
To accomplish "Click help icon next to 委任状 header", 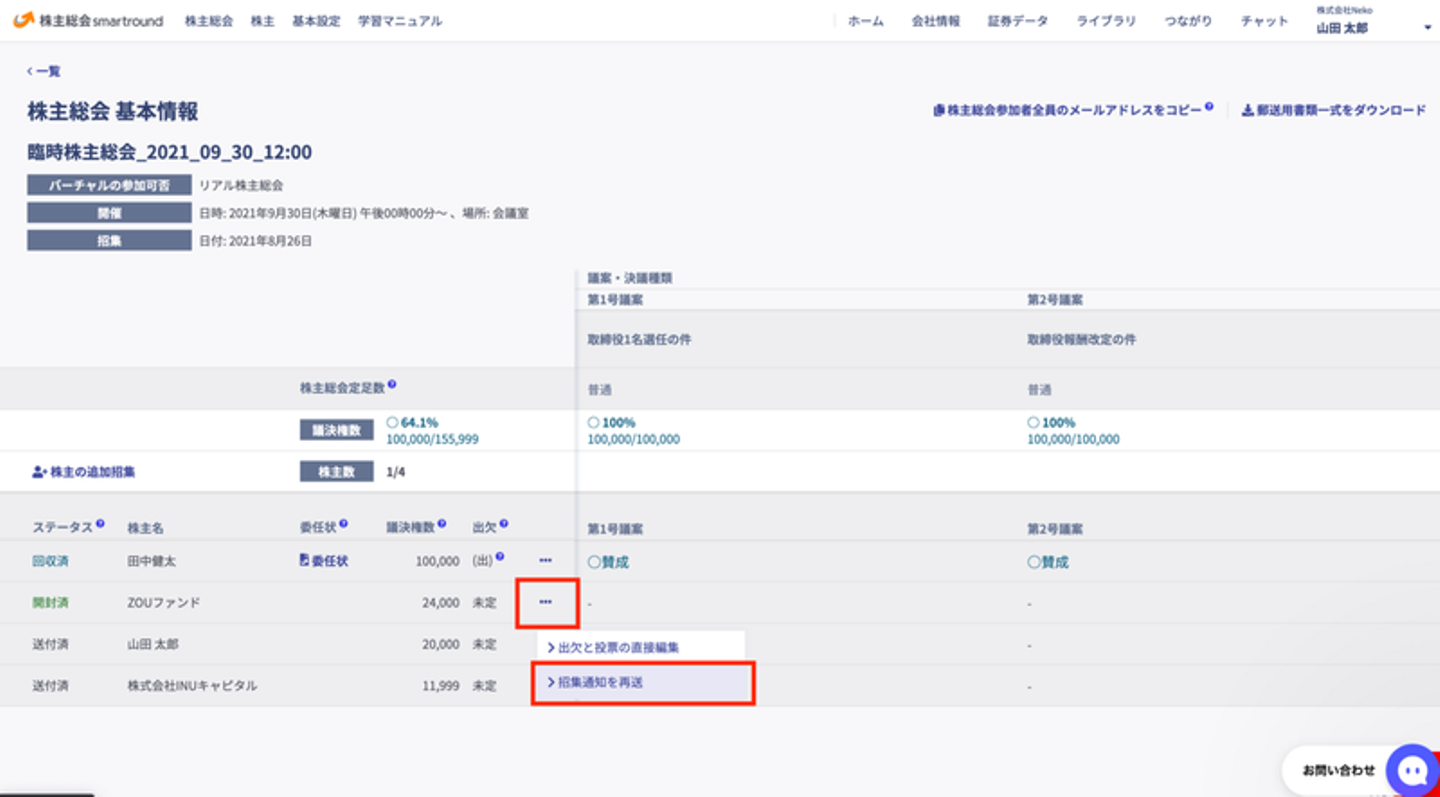I will [x=344, y=523].
